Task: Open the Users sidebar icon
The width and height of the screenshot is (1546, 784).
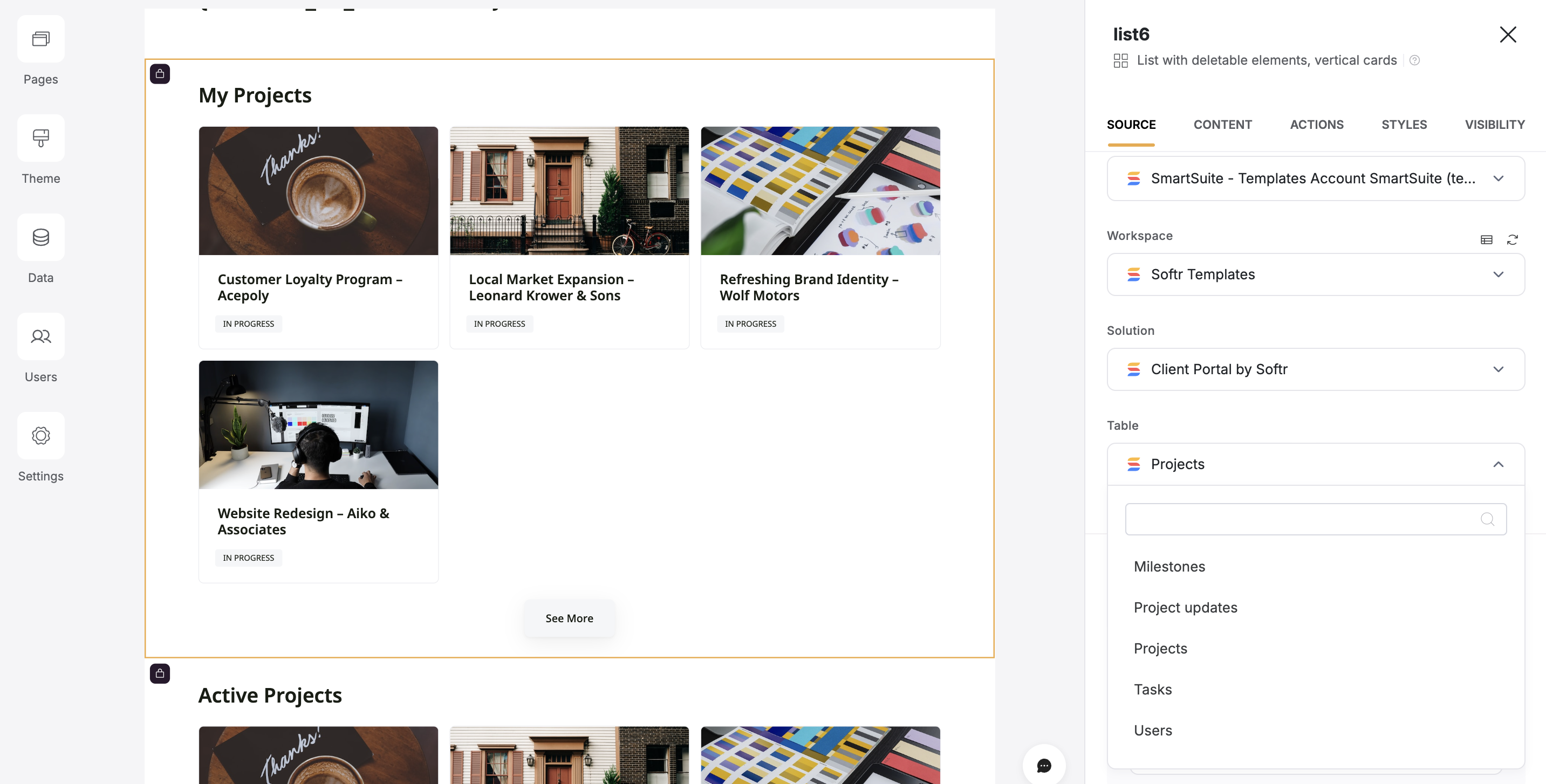Action: point(41,336)
